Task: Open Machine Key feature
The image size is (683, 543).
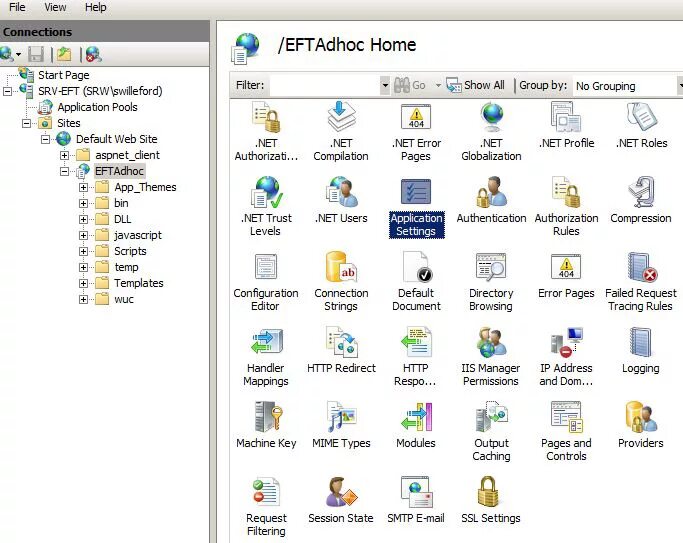Action: (x=266, y=425)
